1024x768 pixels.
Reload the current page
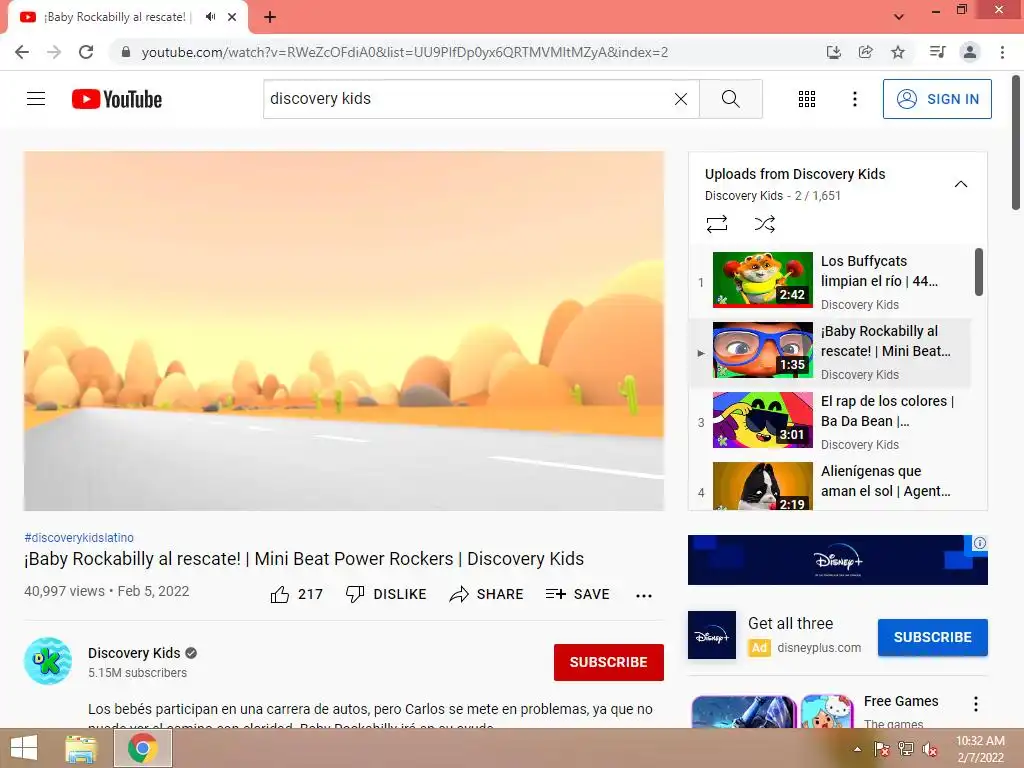(86, 52)
